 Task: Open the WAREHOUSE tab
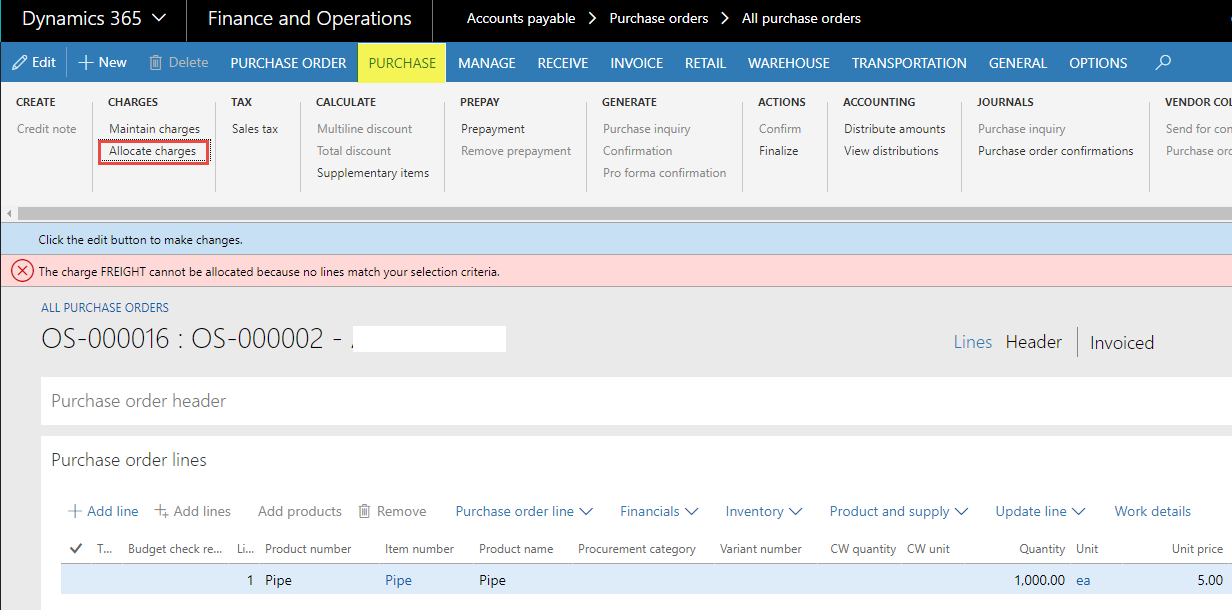pos(789,63)
